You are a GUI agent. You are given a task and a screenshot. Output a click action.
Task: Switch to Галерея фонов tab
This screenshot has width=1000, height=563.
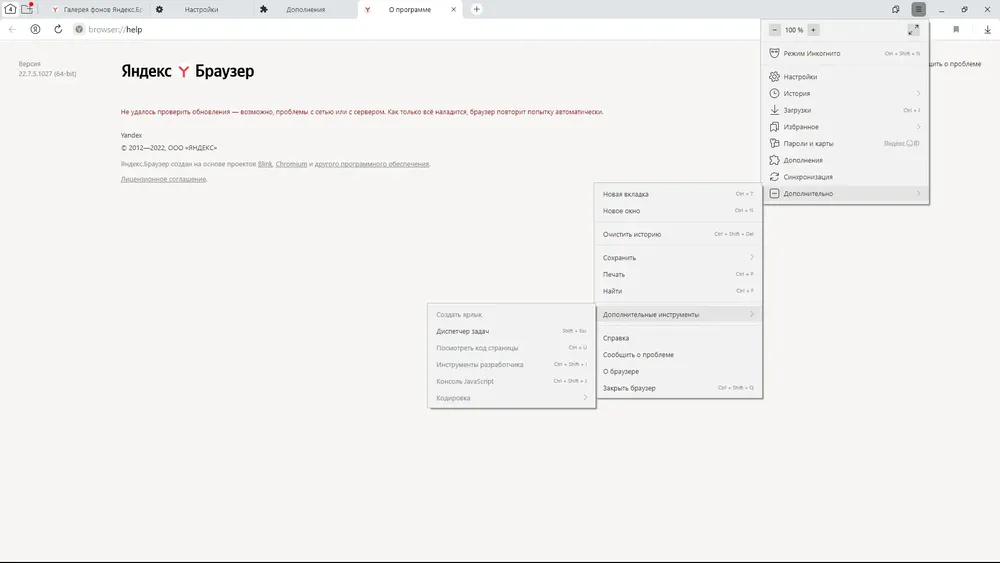pos(96,10)
